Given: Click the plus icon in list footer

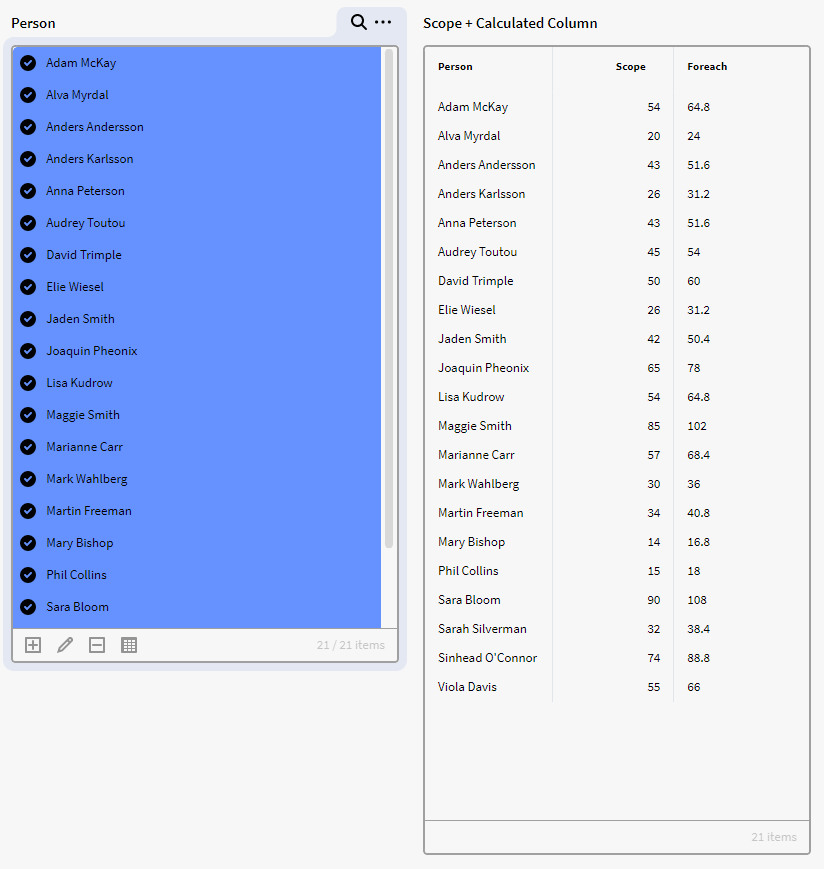Looking at the screenshot, I should (33, 645).
